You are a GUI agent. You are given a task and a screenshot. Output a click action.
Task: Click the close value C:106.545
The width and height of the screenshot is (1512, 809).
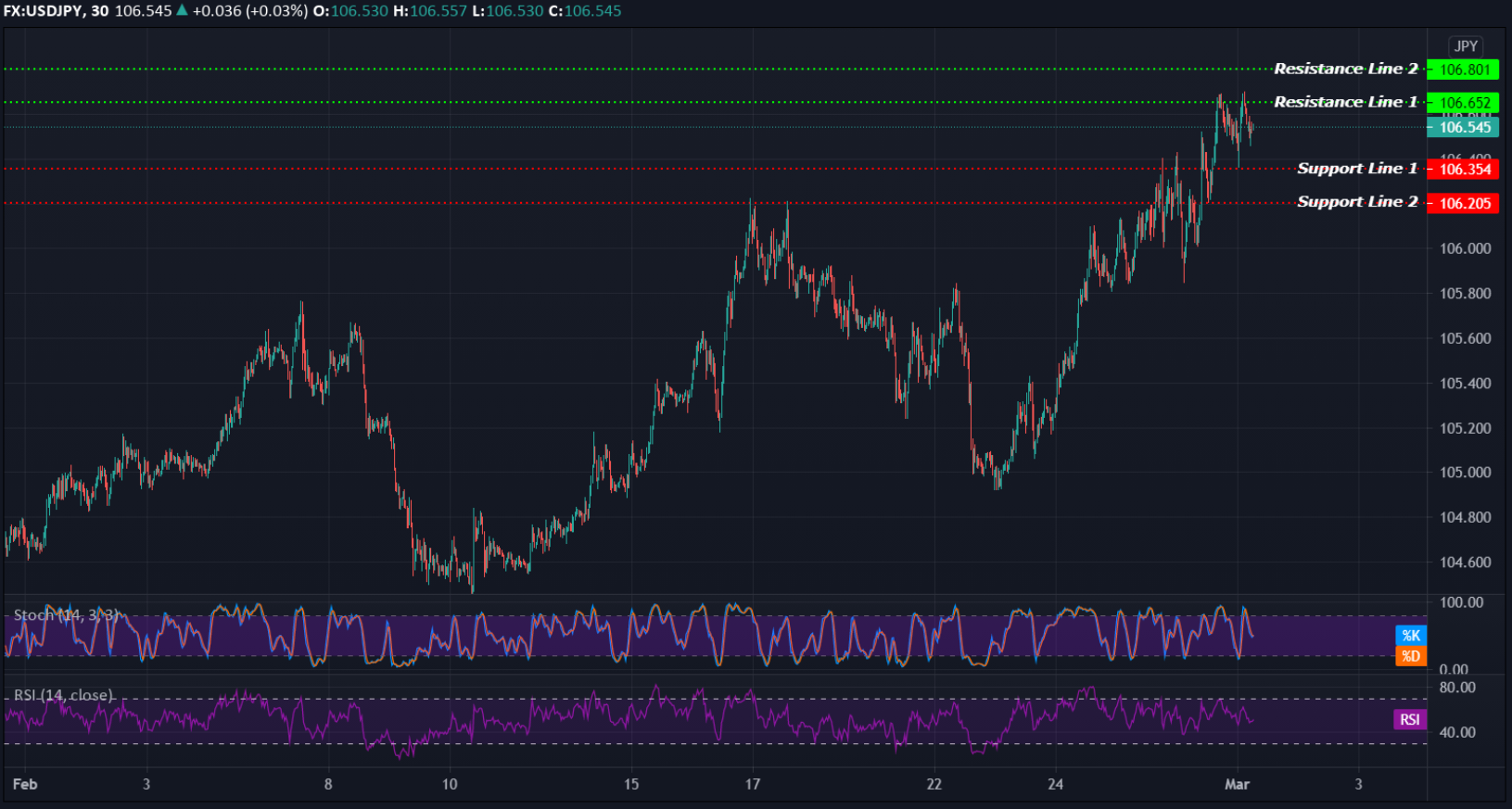click(x=585, y=11)
